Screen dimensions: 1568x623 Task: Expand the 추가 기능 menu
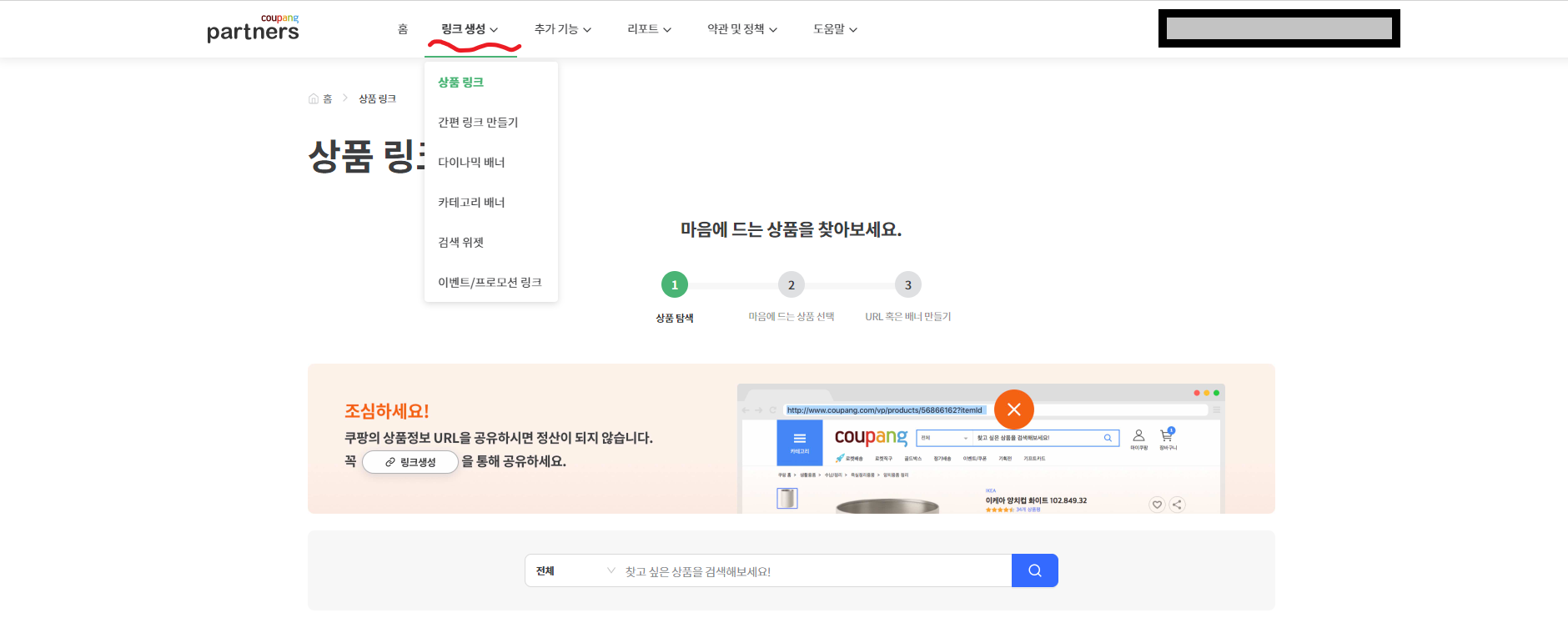tap(563, 29)
